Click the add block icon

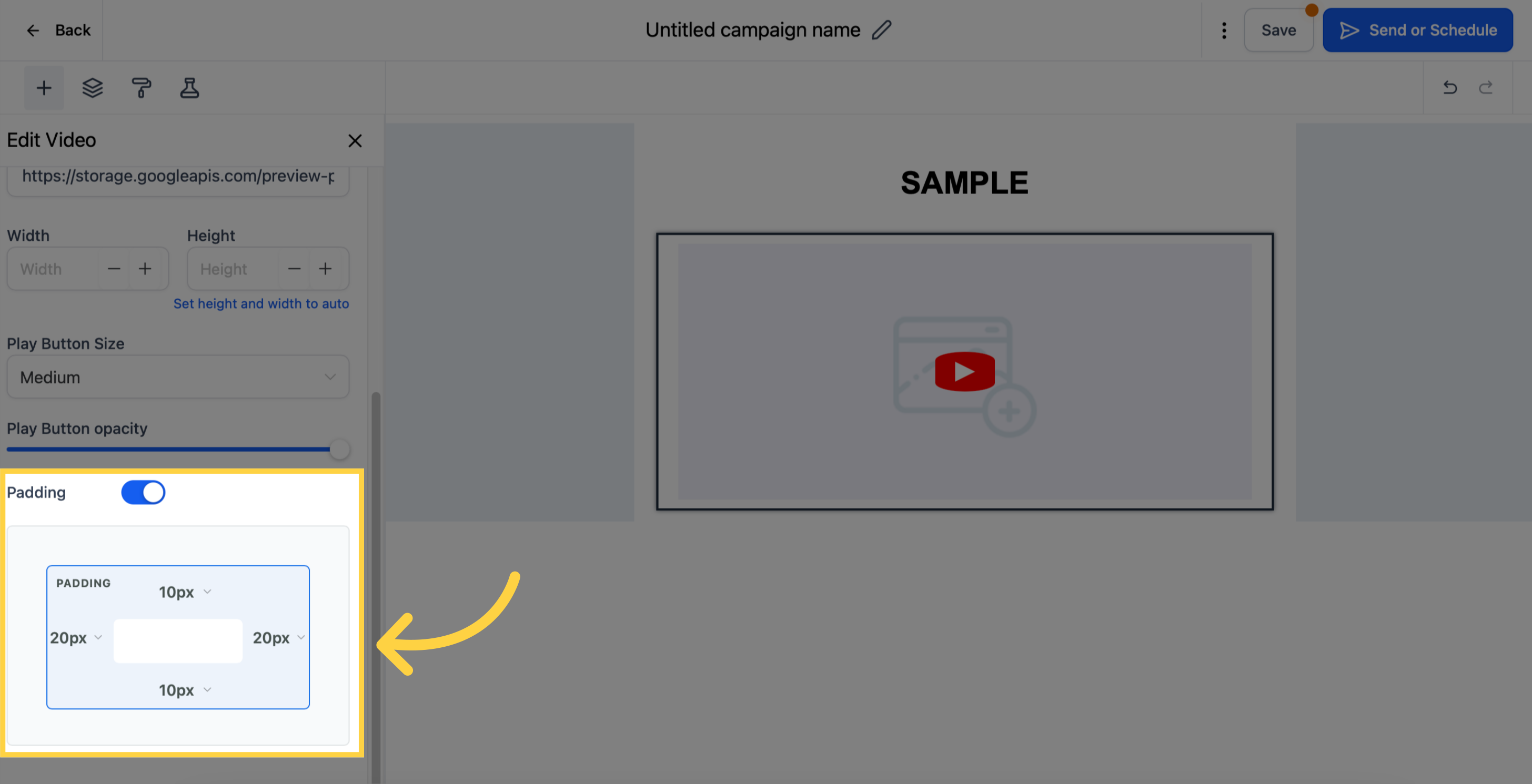44,88
